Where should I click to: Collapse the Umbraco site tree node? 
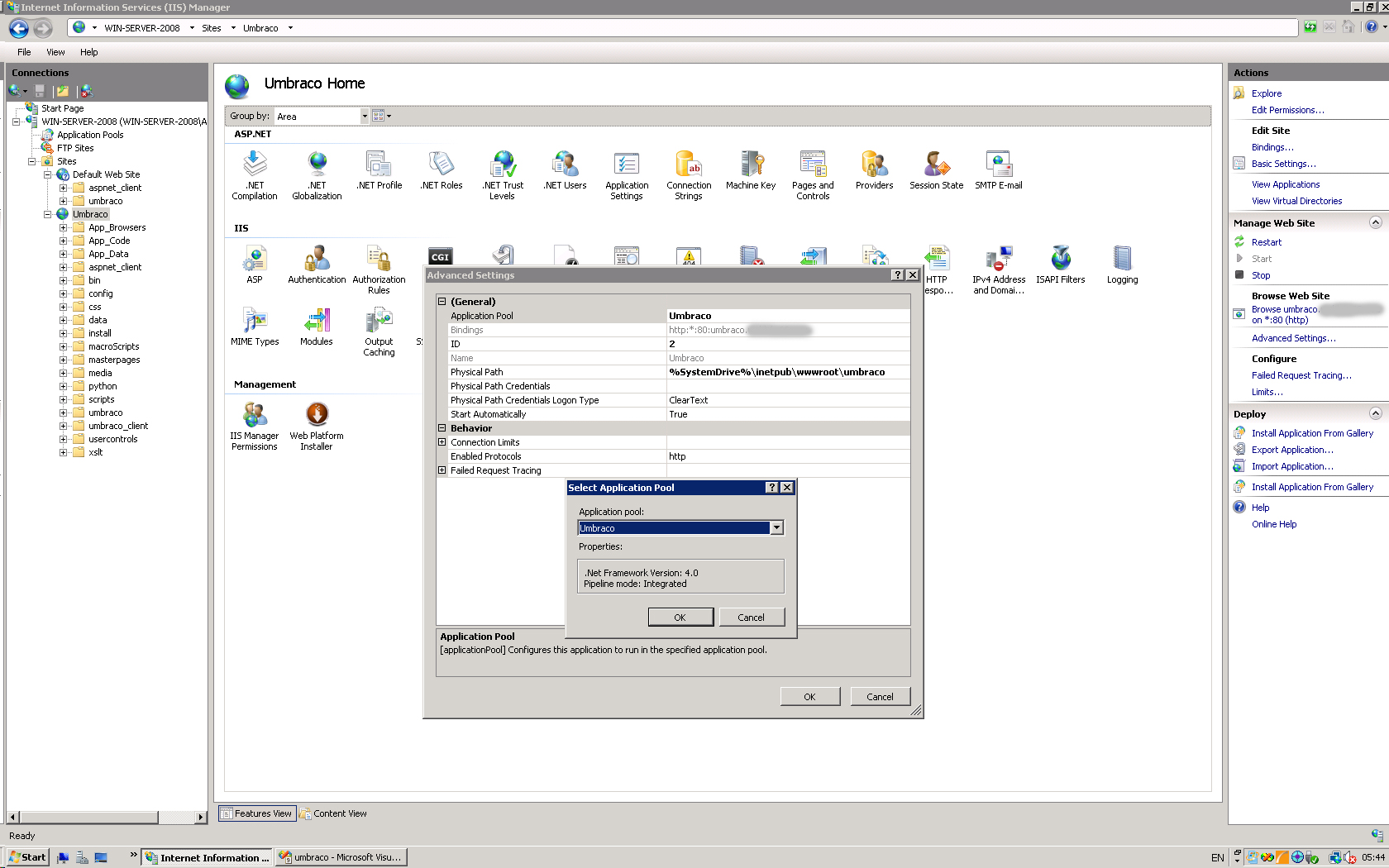[x=47, y=214]
